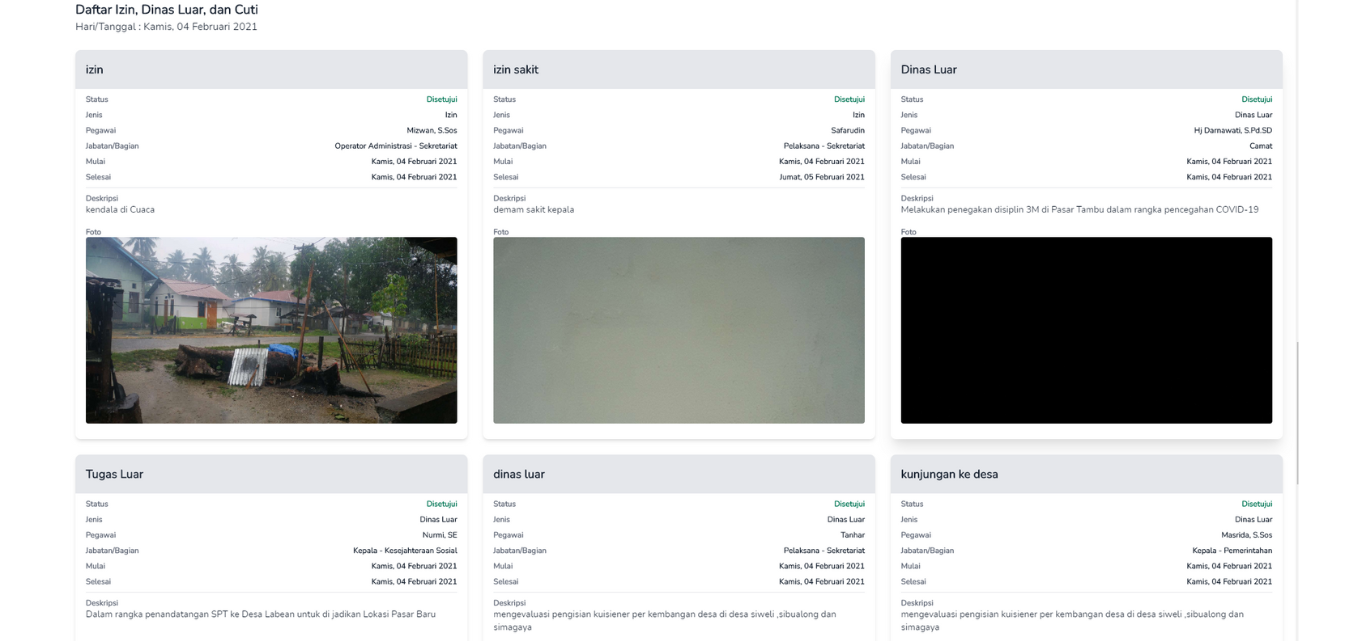The image size is (1366, 641).
Task: Click the page heading "Daftar Izin, Dinas Luar, dan Cuti"
Action: point(166,10)
